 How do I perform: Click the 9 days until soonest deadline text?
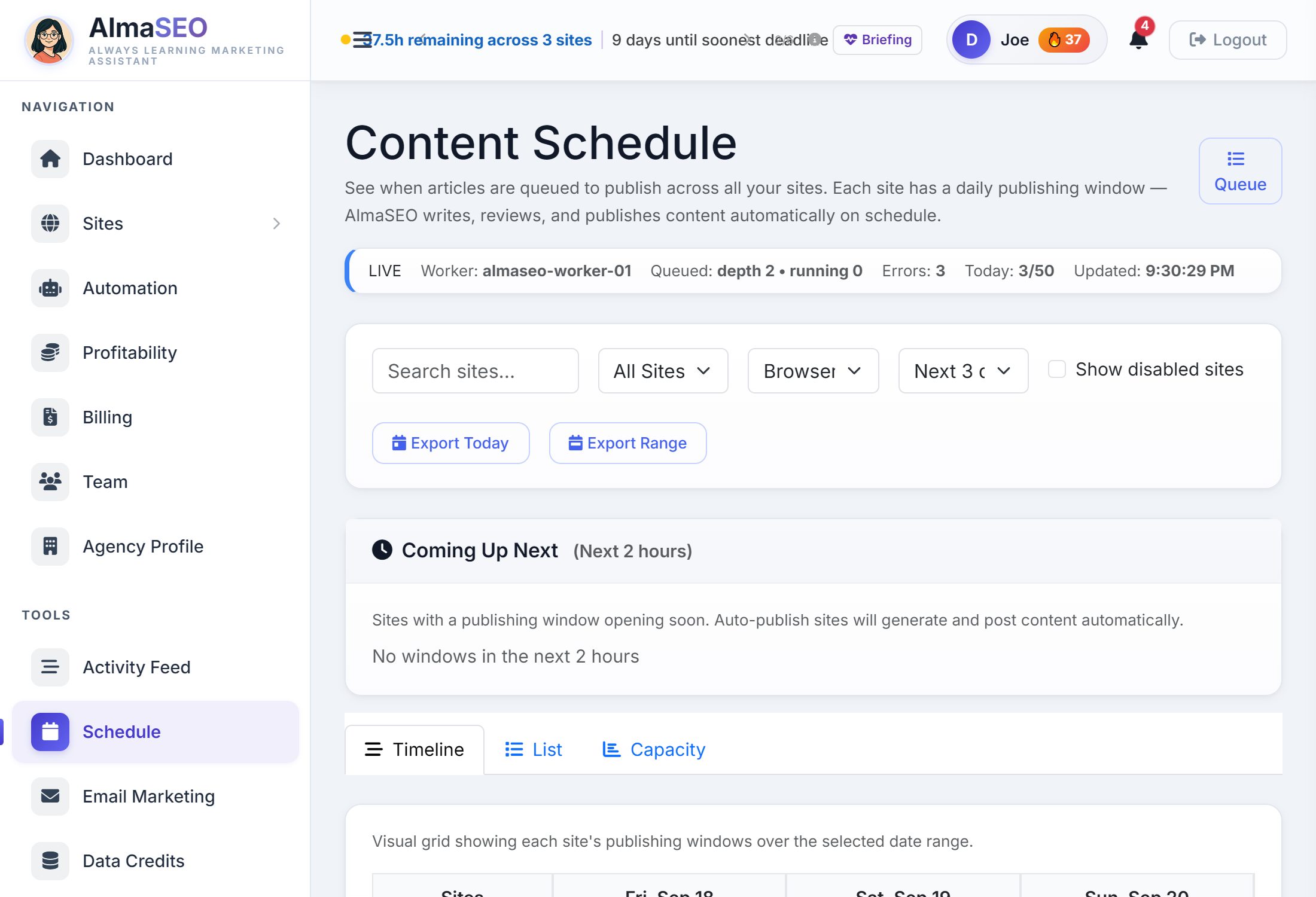(720, 39)
